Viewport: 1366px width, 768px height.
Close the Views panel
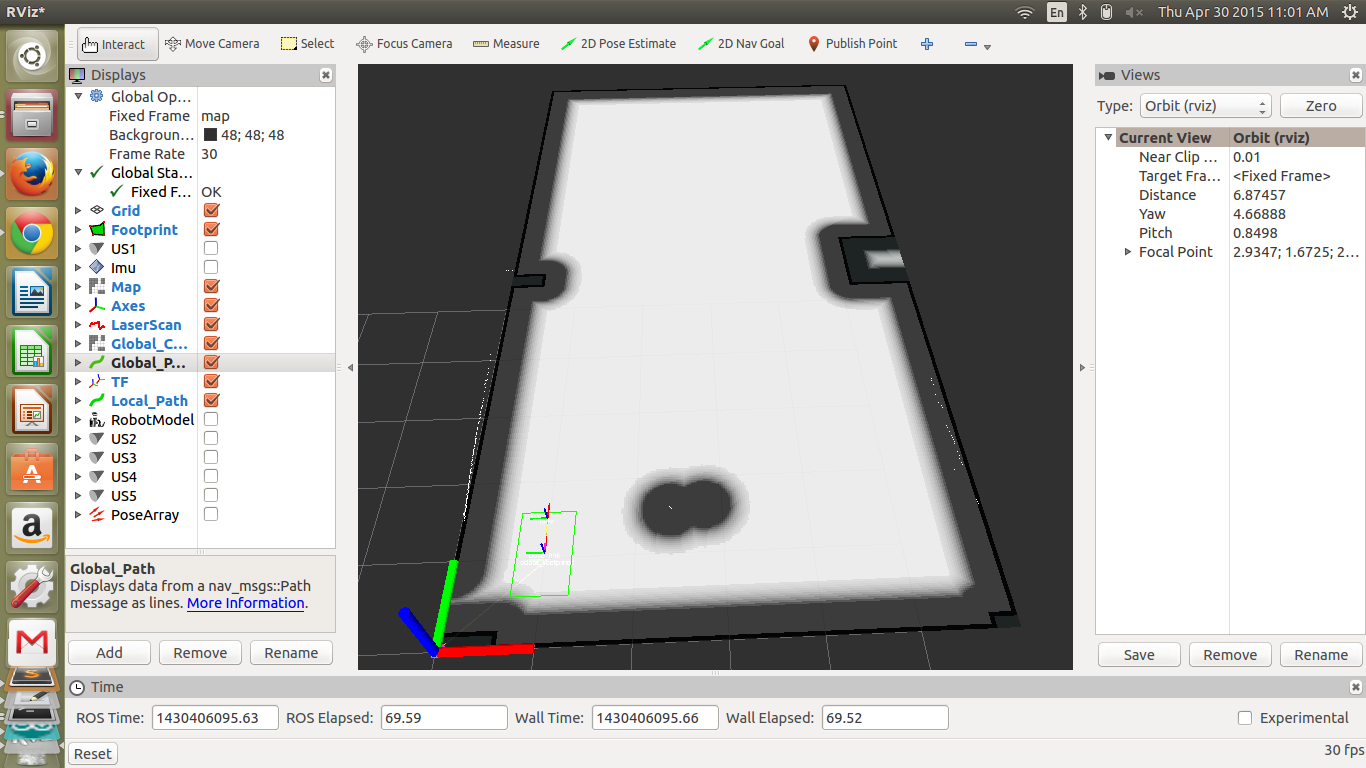tap(1356, 75)
